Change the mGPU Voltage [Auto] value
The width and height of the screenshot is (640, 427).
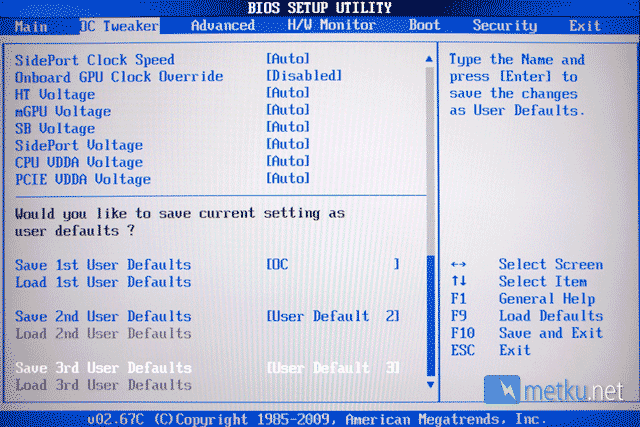(288, 110)
